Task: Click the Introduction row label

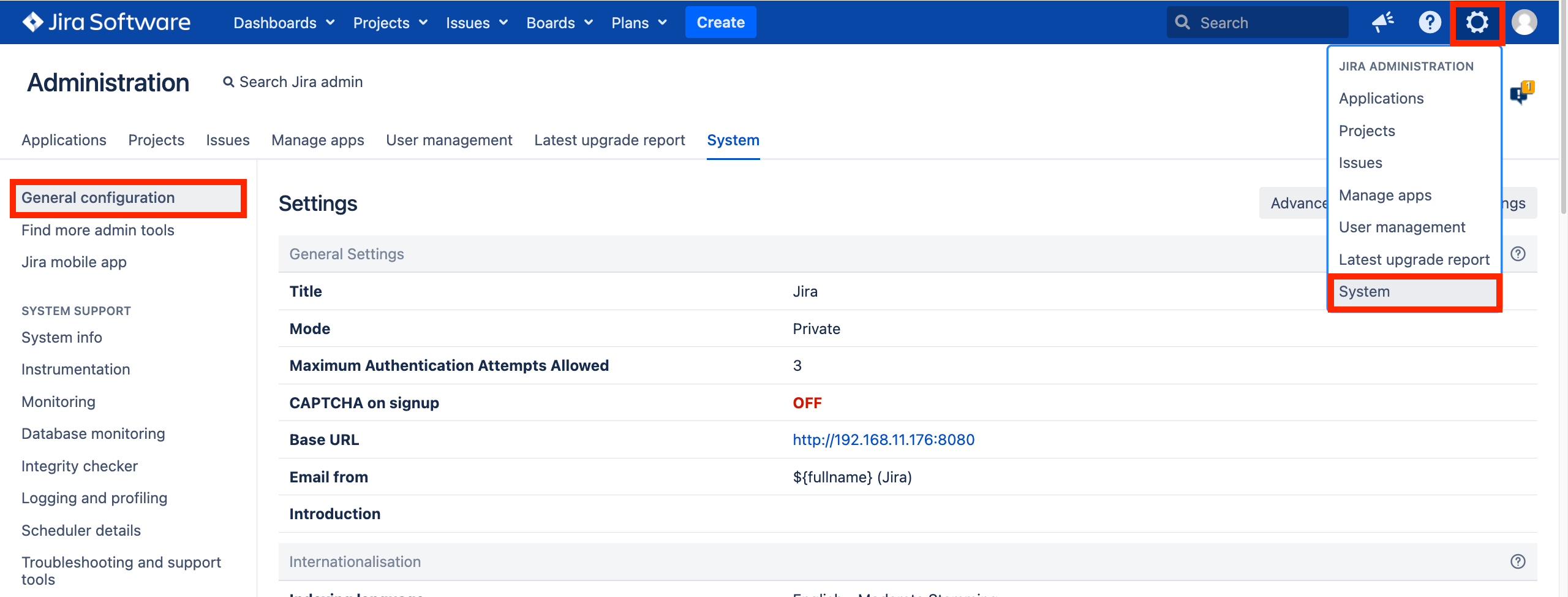Action: tap(334, 514)
